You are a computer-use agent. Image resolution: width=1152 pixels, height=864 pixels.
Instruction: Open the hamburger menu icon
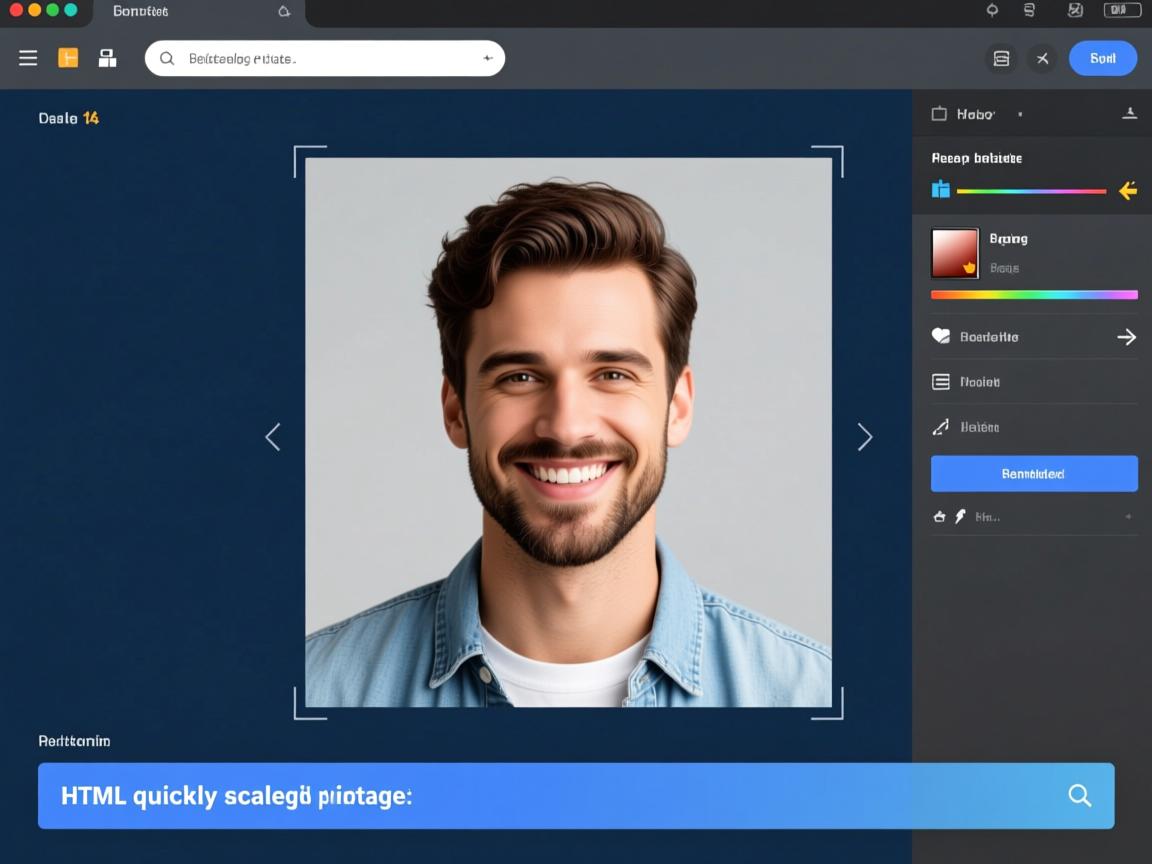point(28,58)
